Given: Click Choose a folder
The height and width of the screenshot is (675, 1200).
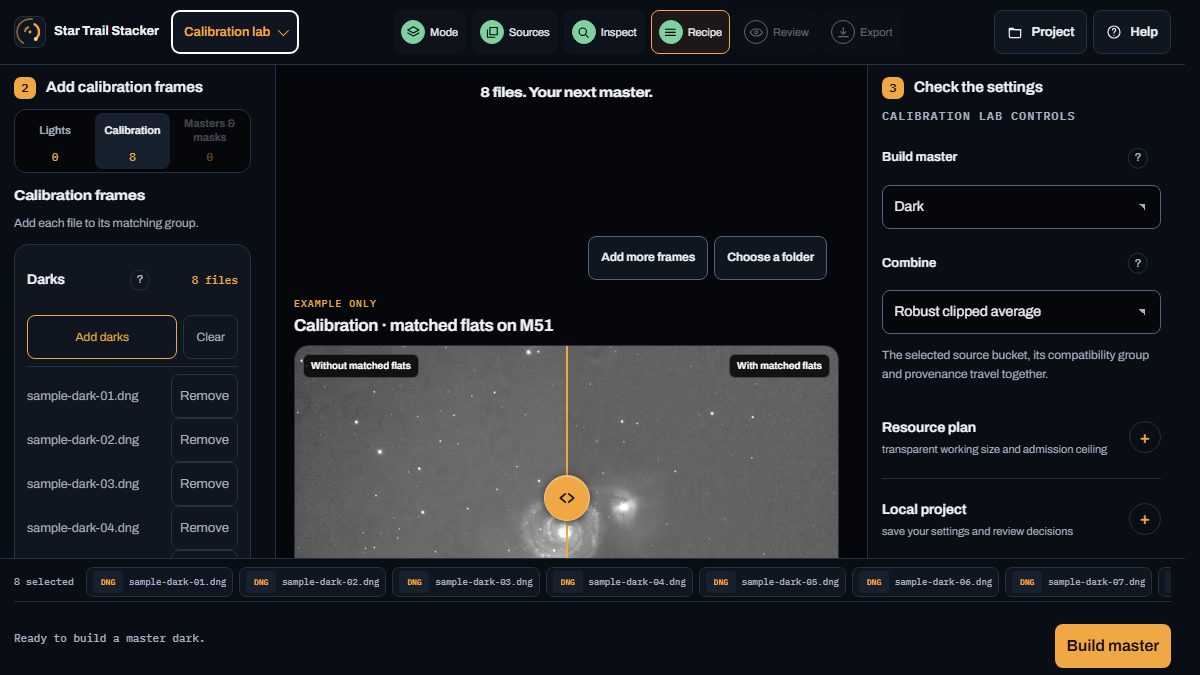Looking at the screenshot, I should pyautogui.click(x=770, y=258).
